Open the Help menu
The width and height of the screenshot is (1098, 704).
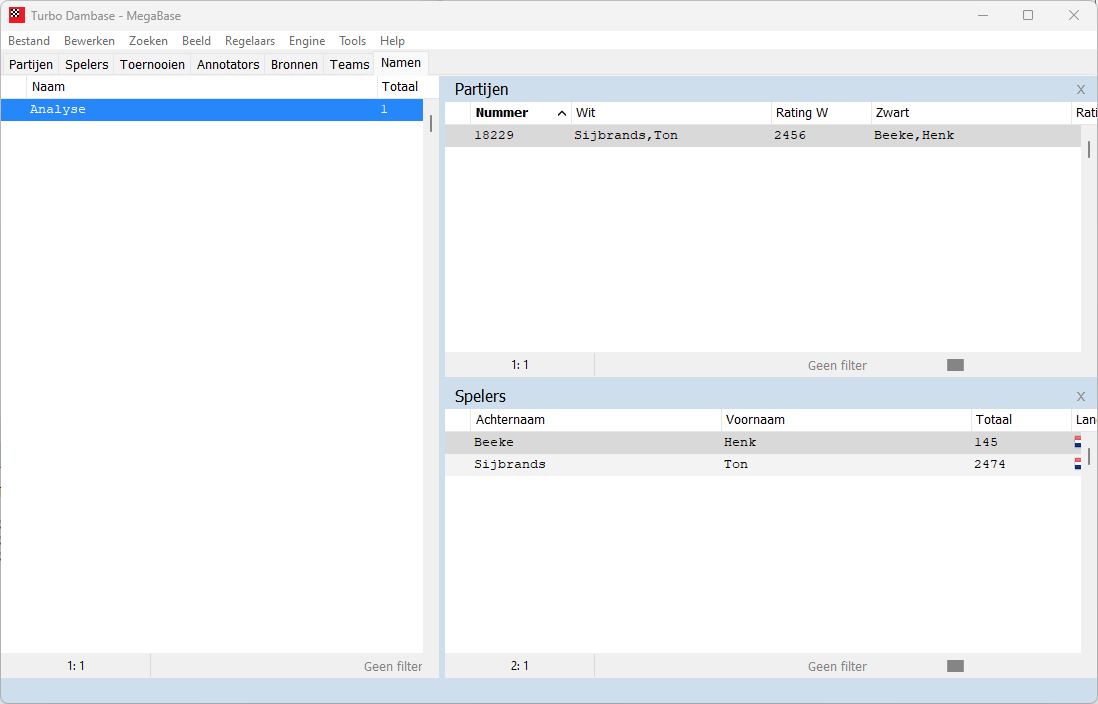392,41
